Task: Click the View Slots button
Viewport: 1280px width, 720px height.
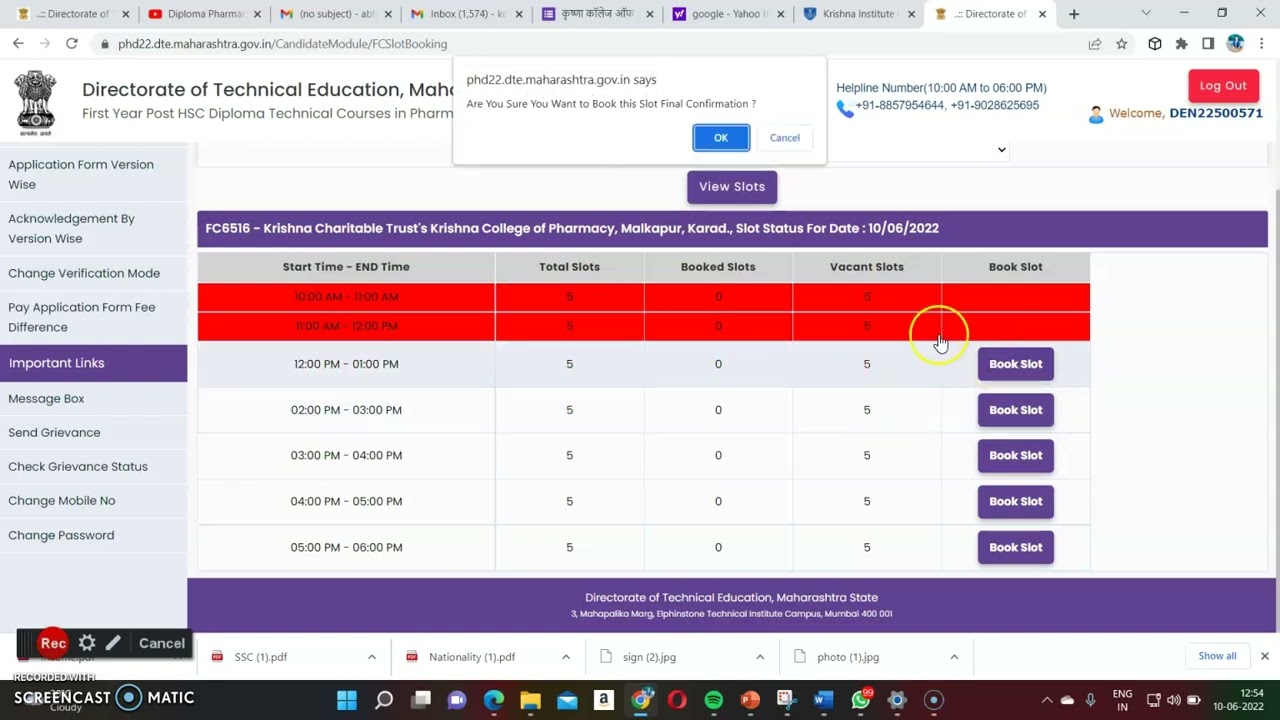Action: (x=732, y=187)
